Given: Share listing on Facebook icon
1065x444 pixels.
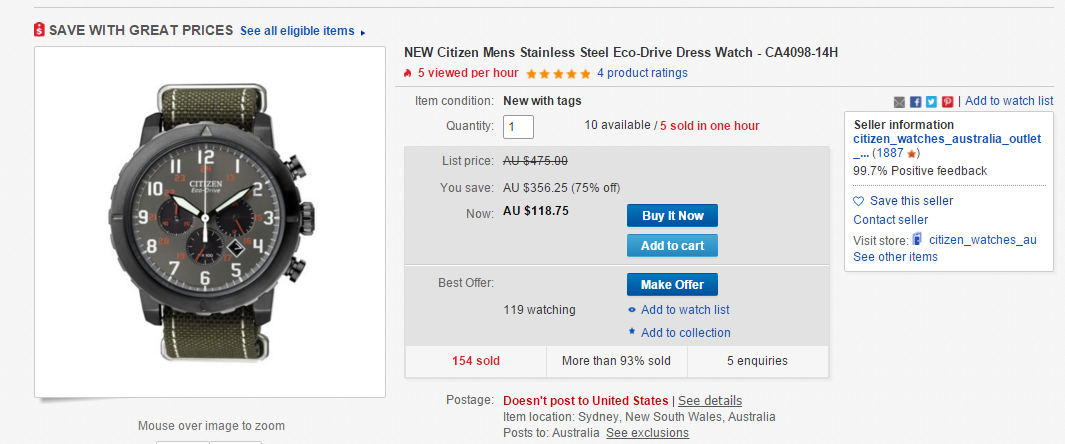Looking at the screenshot, I should point(916,102).
